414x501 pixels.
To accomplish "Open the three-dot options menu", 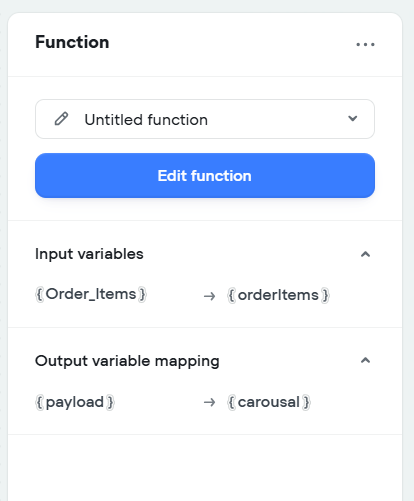I will click(365, 44).
